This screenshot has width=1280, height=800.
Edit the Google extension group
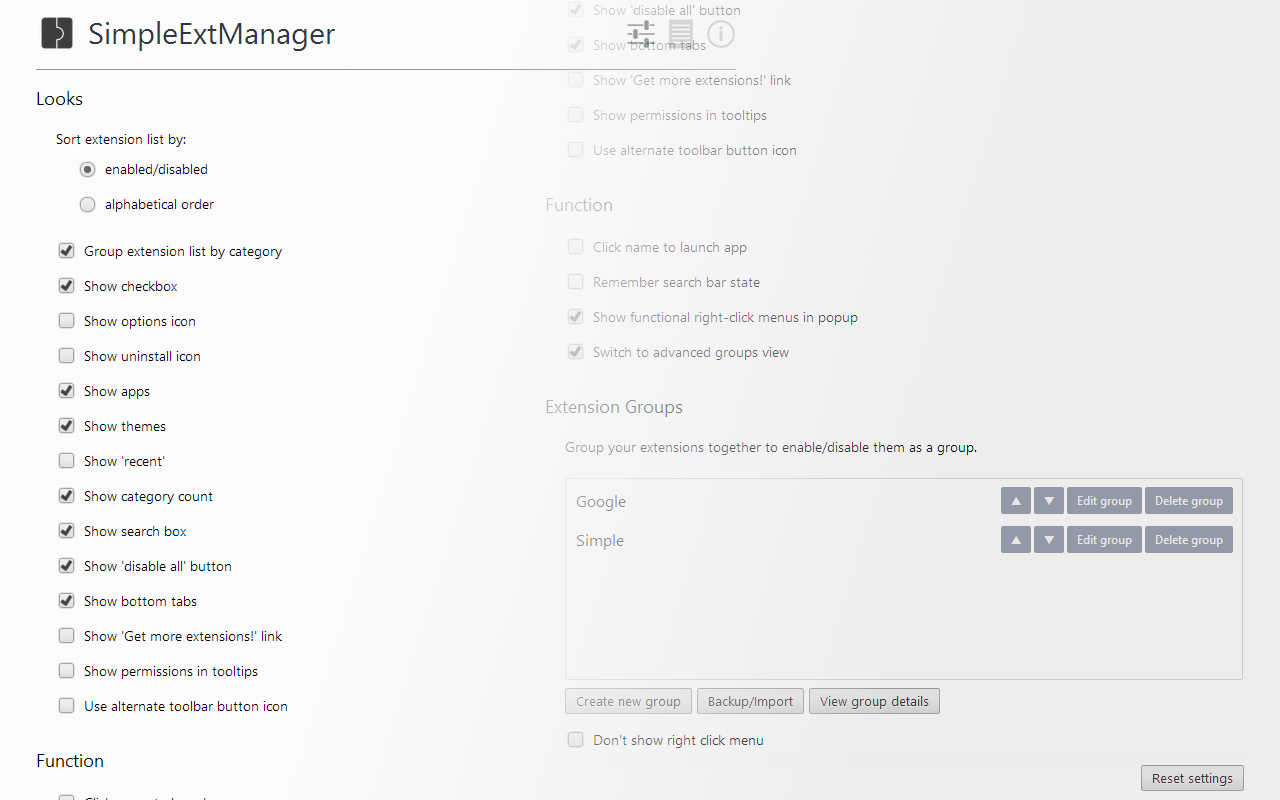tap(1104, 500)
